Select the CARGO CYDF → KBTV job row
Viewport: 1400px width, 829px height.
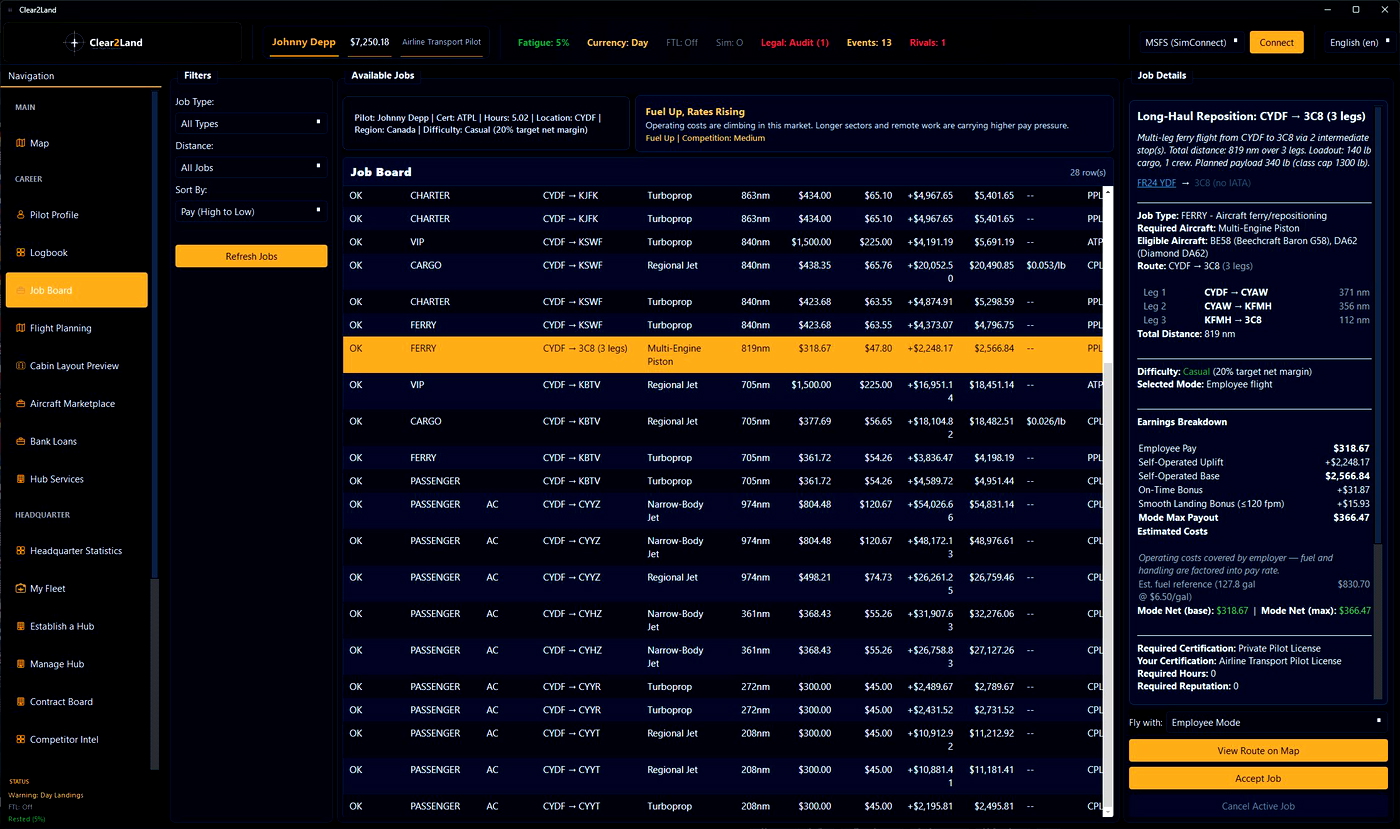[x=722, y=428]
